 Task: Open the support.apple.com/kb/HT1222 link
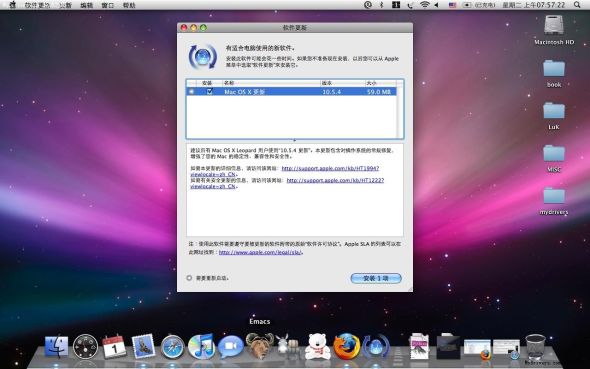pyautogui.click(x=335, y=180)
